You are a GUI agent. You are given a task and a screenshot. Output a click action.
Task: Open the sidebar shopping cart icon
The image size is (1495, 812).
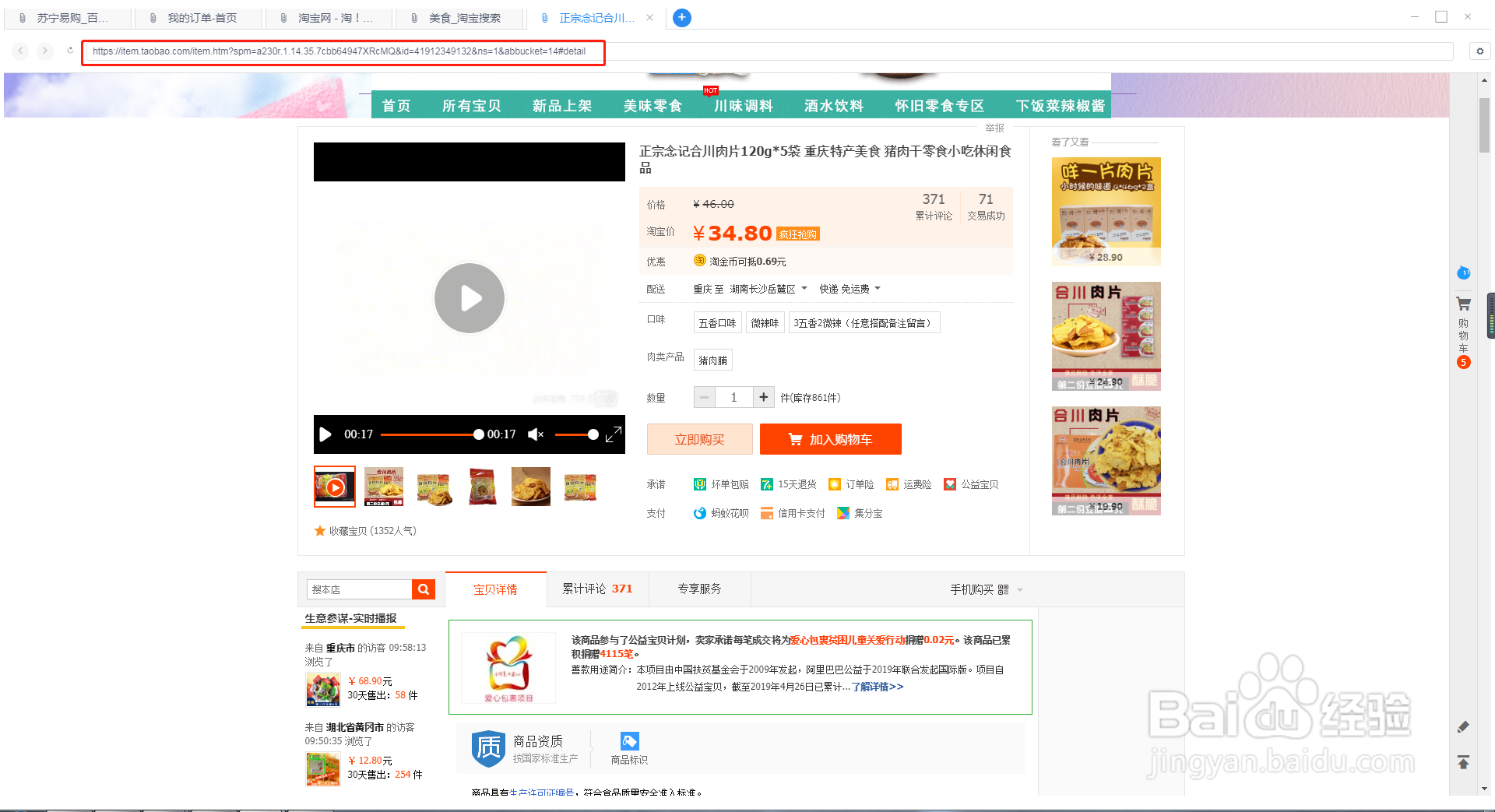(1464, 304)
